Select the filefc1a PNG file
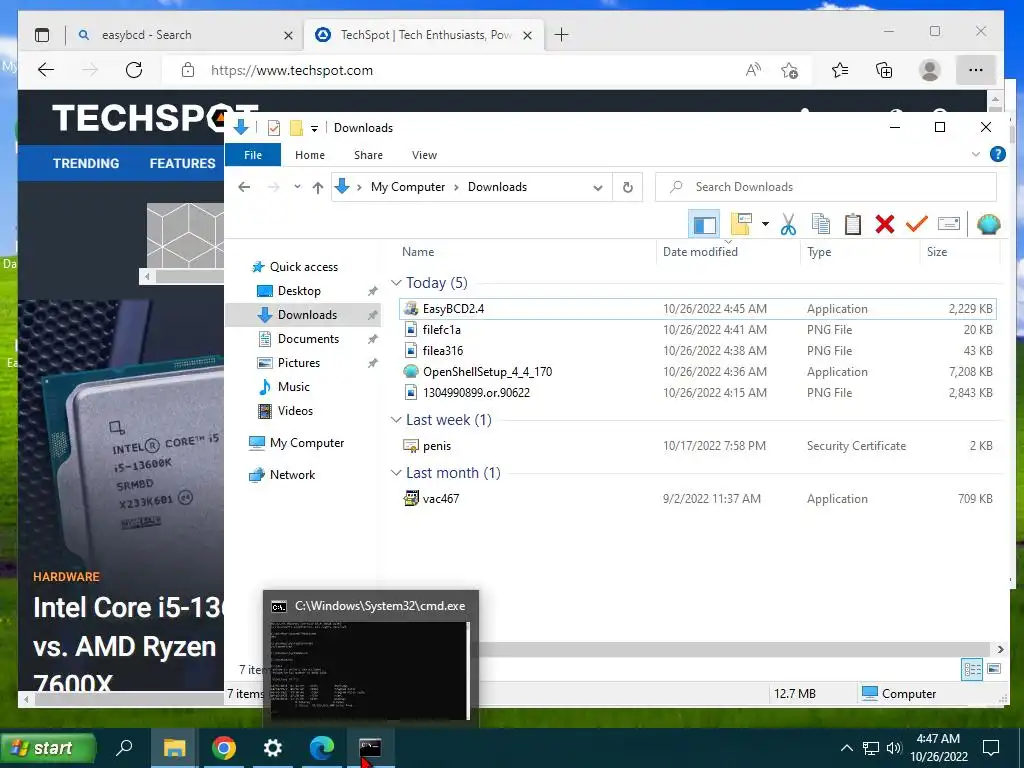 point(697,330)
